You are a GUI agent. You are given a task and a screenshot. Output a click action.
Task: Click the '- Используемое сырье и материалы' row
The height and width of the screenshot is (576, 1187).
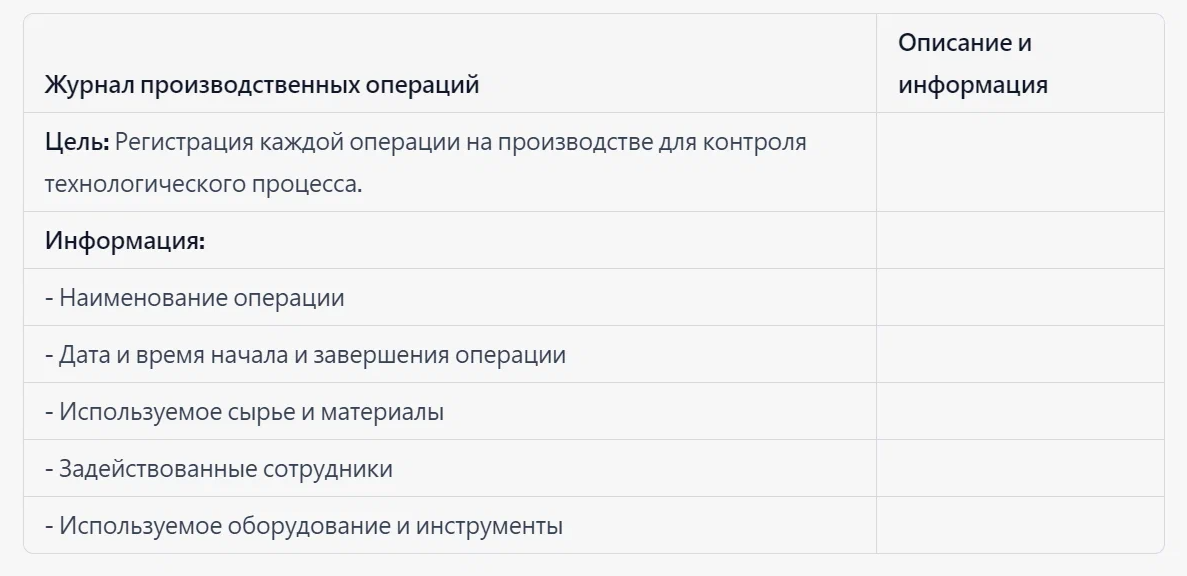tap(450, 411)
